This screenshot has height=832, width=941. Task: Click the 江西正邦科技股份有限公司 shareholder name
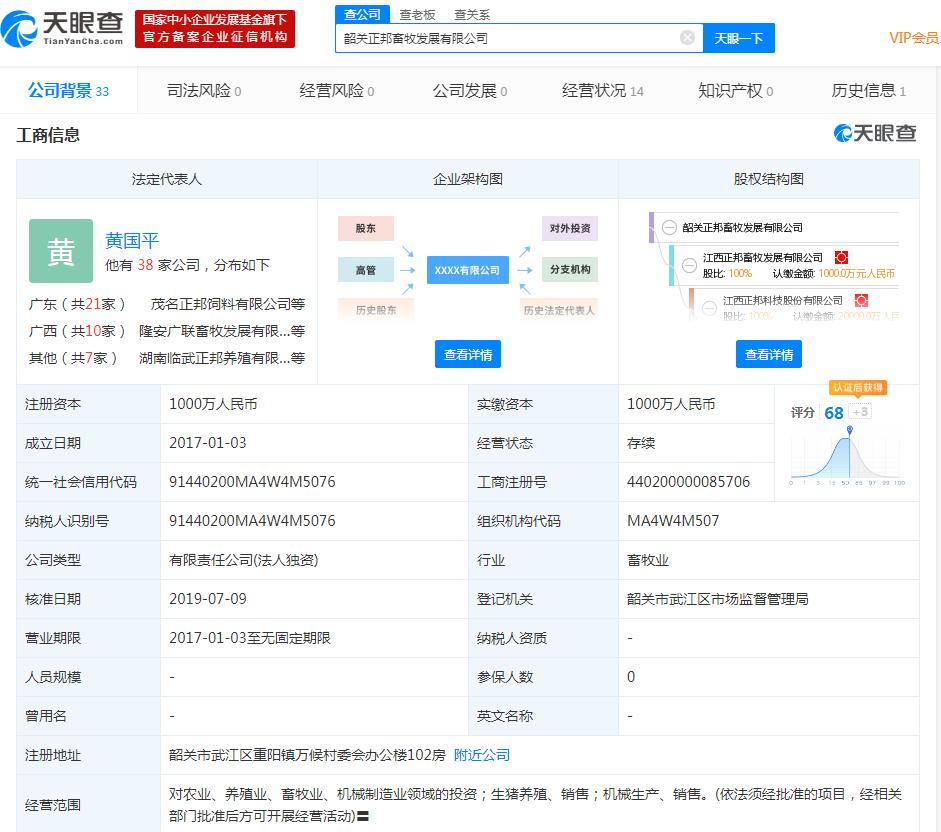pos(783,300)
